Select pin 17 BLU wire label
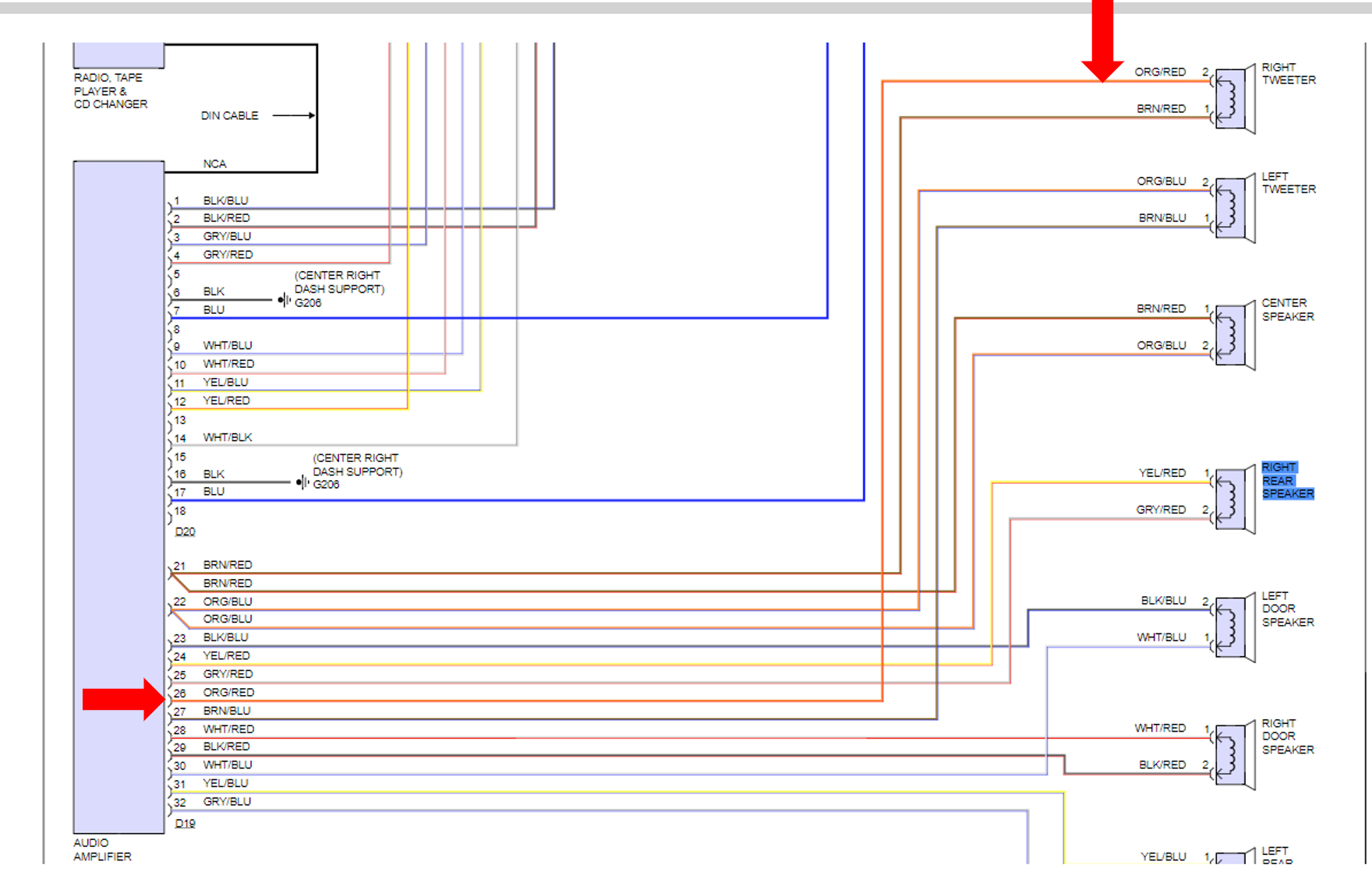The height and width of the screenshot is (879, 1372). [214, 491]
